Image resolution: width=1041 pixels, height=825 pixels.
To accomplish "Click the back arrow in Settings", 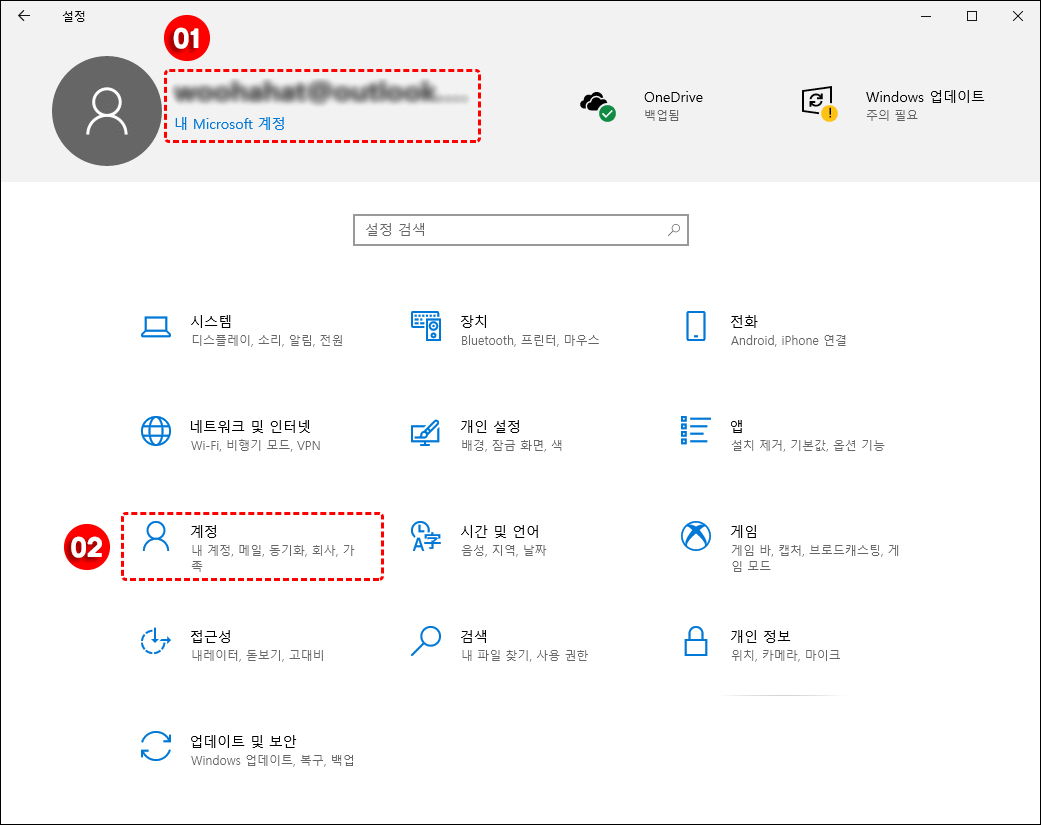I will coord(24,16).
